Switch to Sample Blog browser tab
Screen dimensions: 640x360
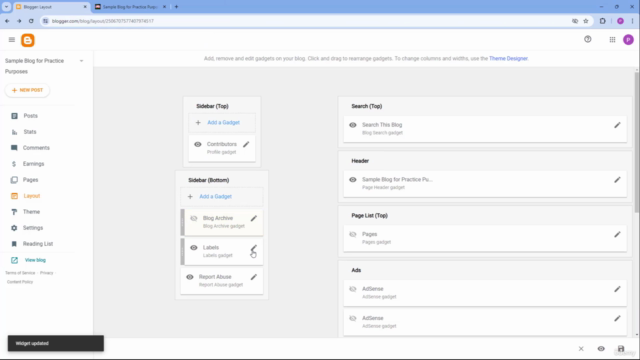coord(130,7)
